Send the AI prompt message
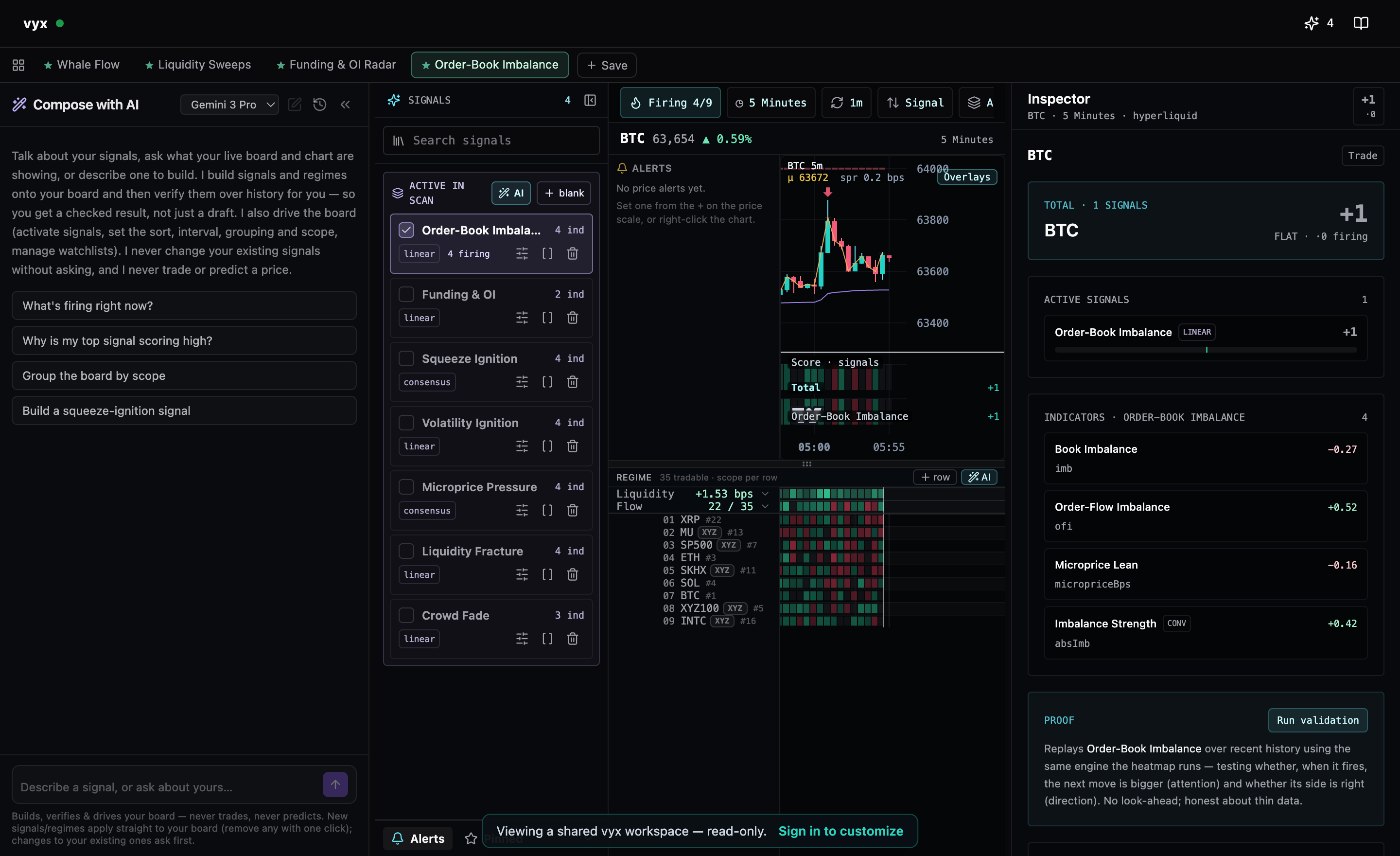Image resolution: width=1400 pixels, height=856 pixels. 335,785
